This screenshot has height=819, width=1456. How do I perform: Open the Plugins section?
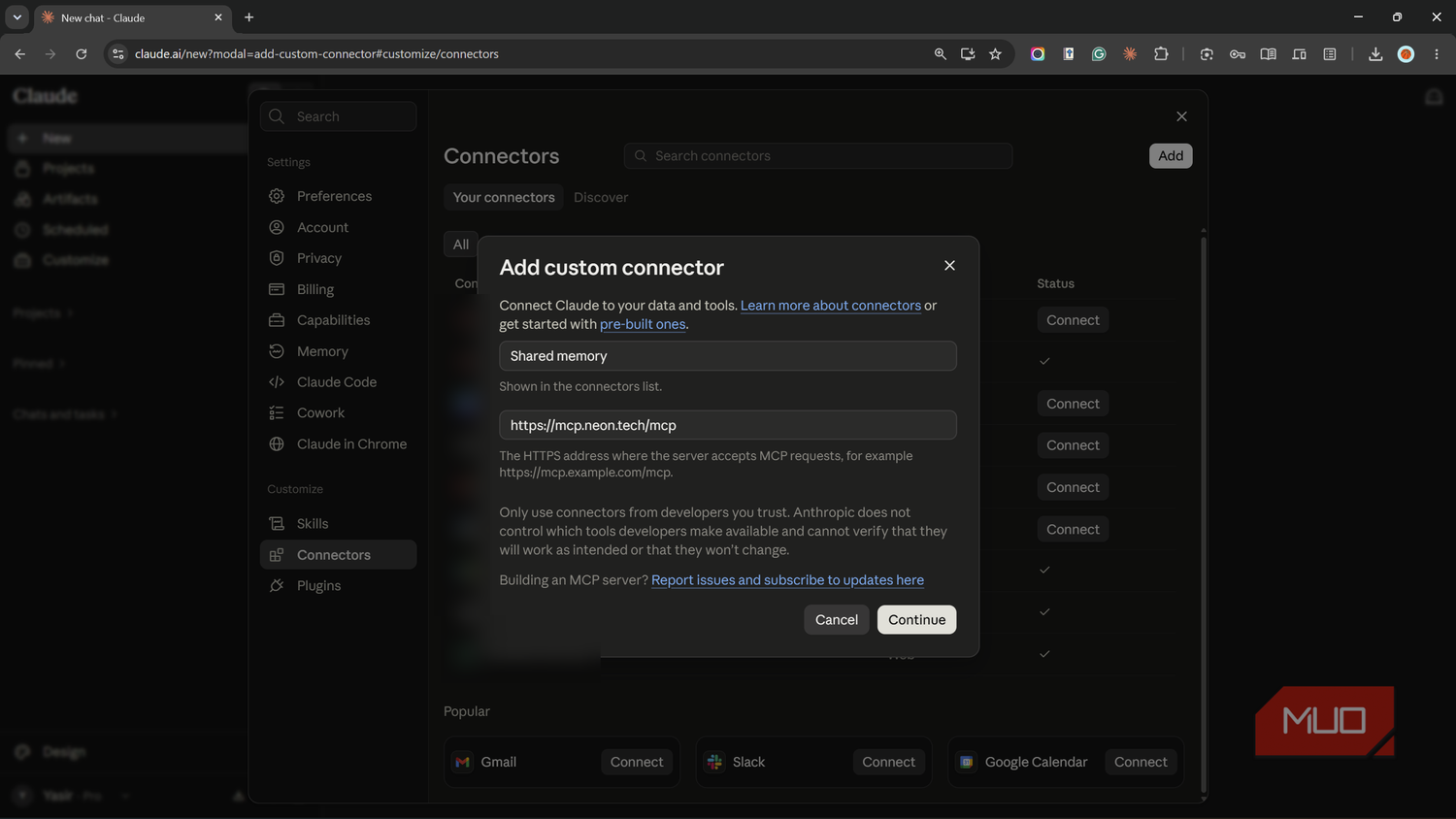click(338, 586)
